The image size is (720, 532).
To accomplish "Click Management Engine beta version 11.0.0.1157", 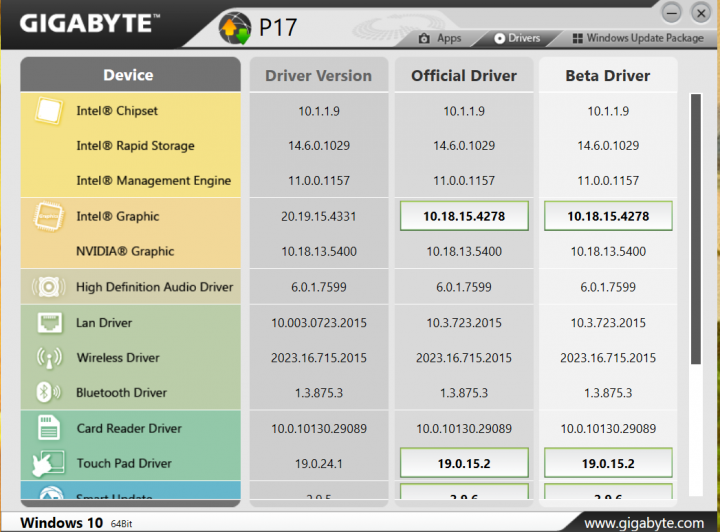I will (x=608, y=180).
